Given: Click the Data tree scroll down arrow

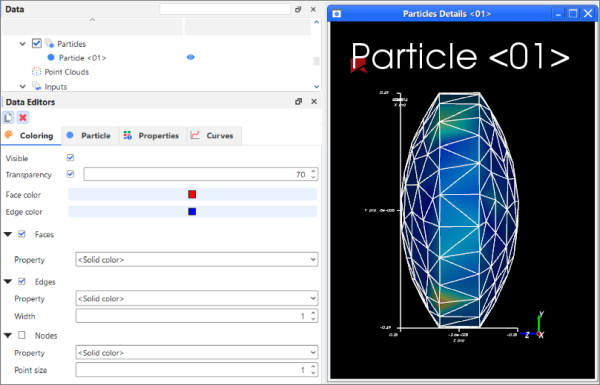Looking at the screenshot, I should [316, 87].
